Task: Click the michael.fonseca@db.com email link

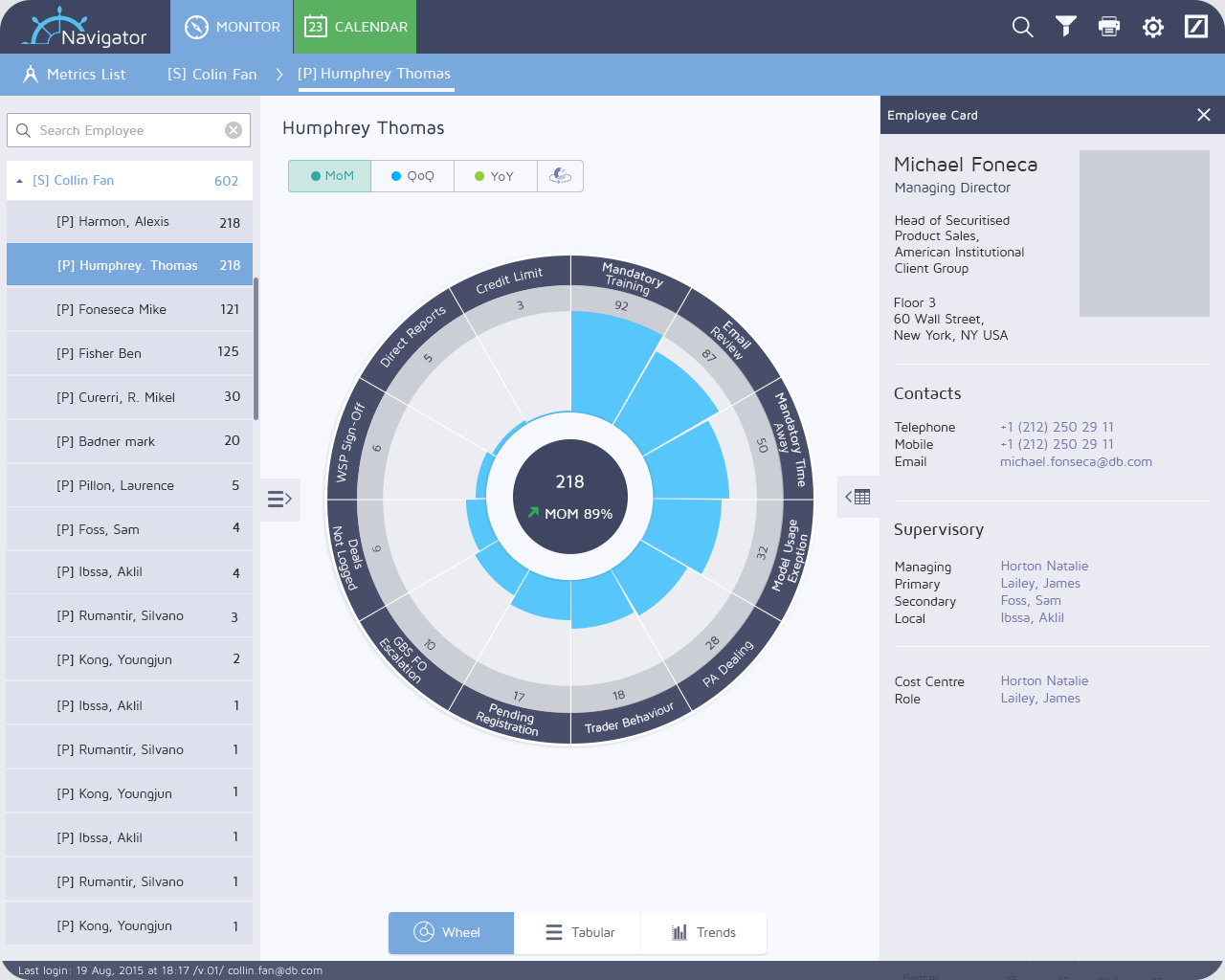Action: tap(1076, 461)
